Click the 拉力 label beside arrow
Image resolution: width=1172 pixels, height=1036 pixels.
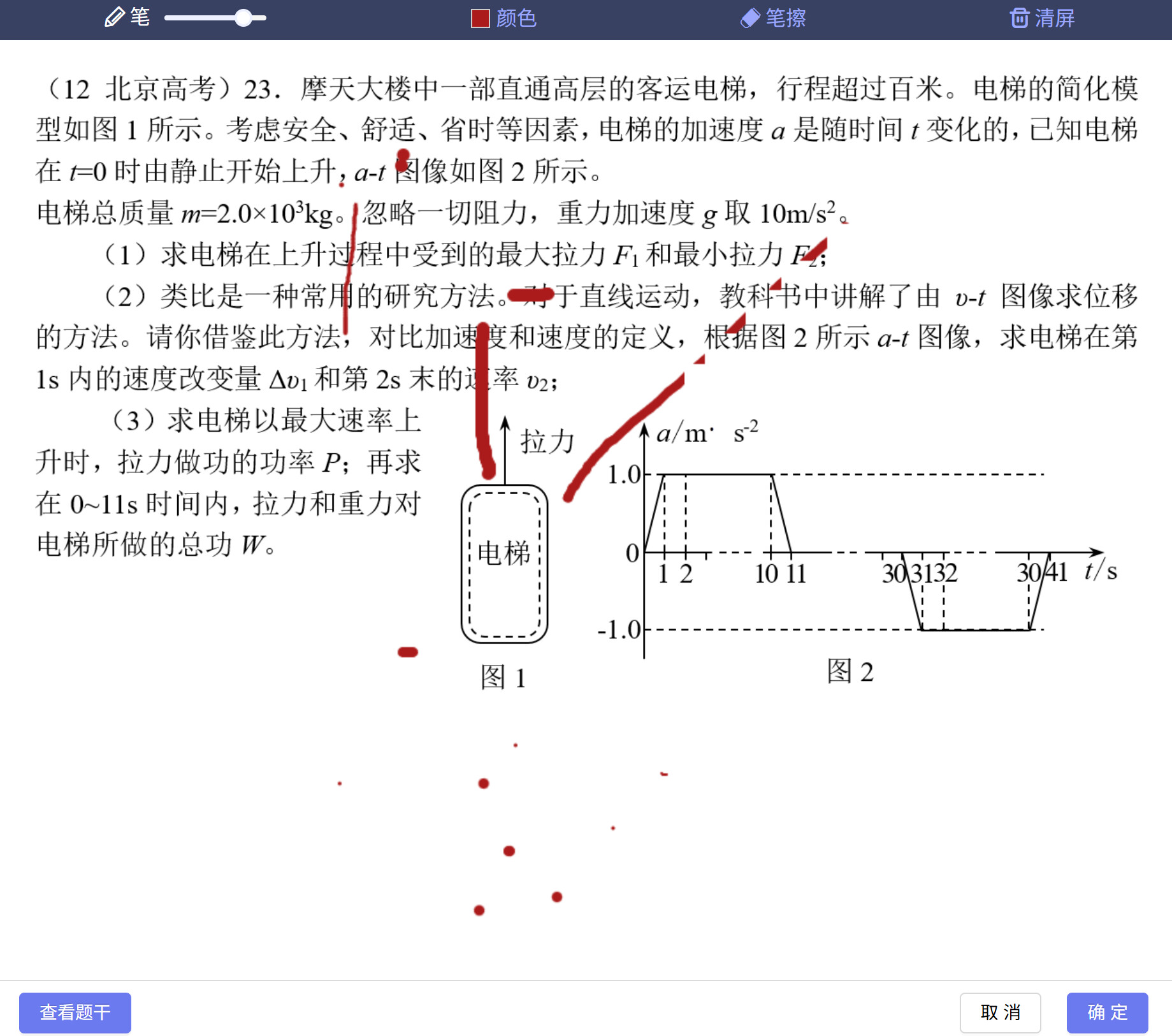click(x=547, y=441)
